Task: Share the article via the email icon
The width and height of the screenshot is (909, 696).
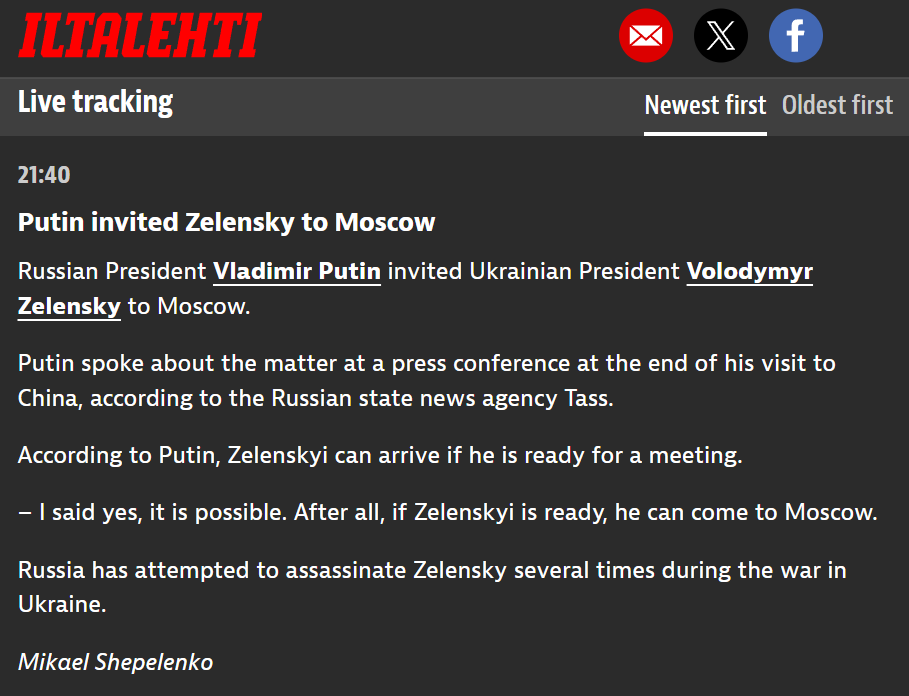Action: (x=645, y=35)
